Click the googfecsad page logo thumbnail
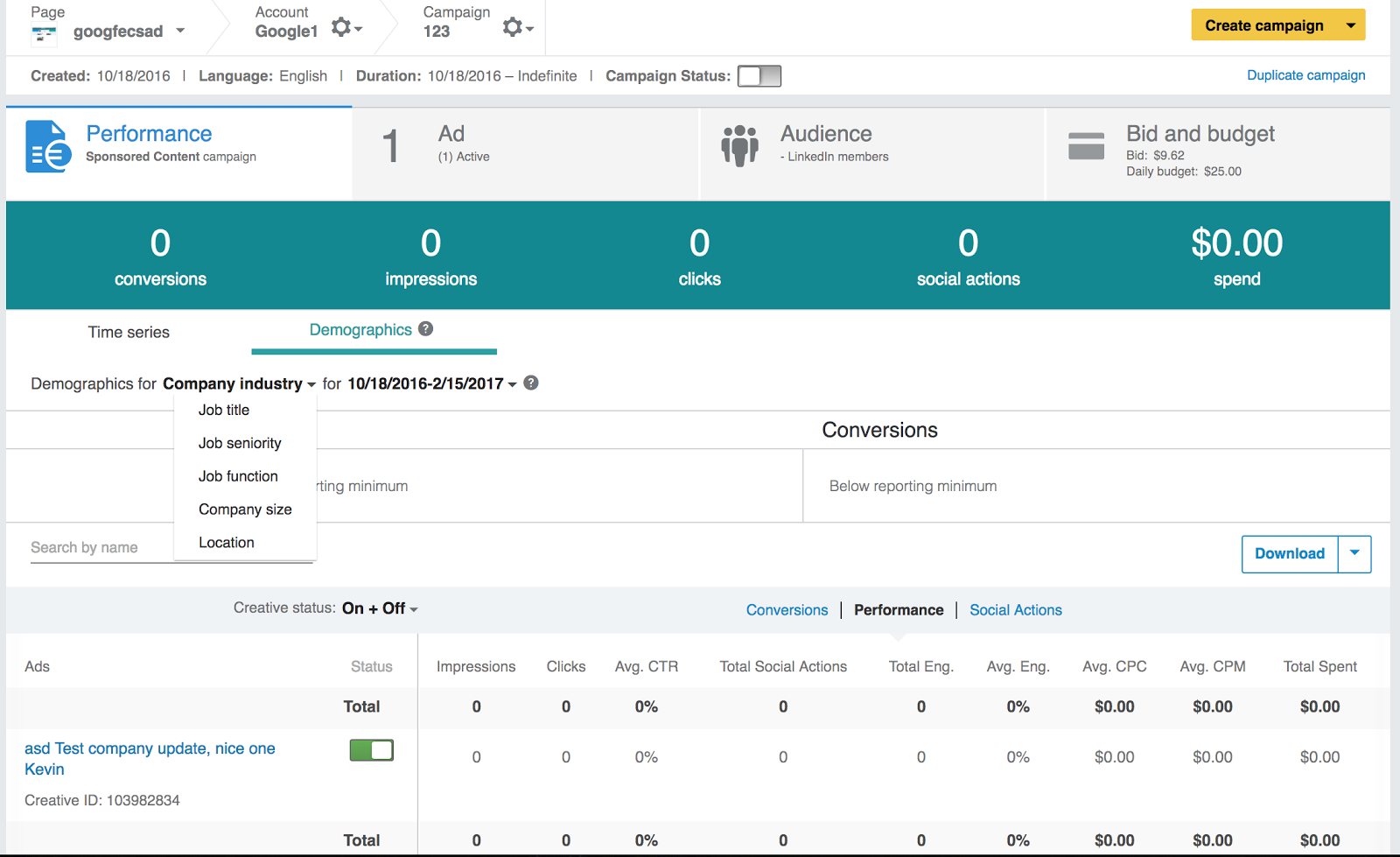1400x857 pixels. point(44,34)
